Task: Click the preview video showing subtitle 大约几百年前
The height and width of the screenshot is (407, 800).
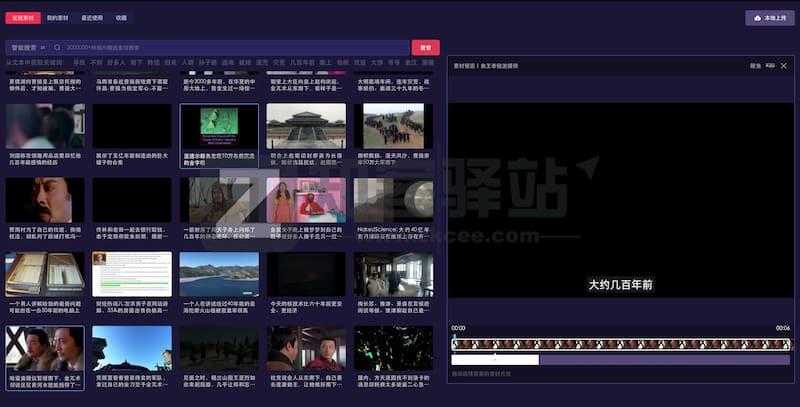Action: tap(620, 200)
